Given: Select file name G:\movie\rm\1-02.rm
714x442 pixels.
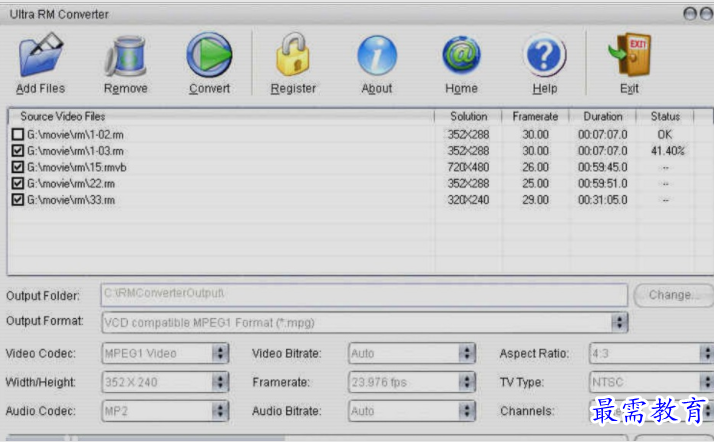Looking at the screenshot, I should (75, 135).
